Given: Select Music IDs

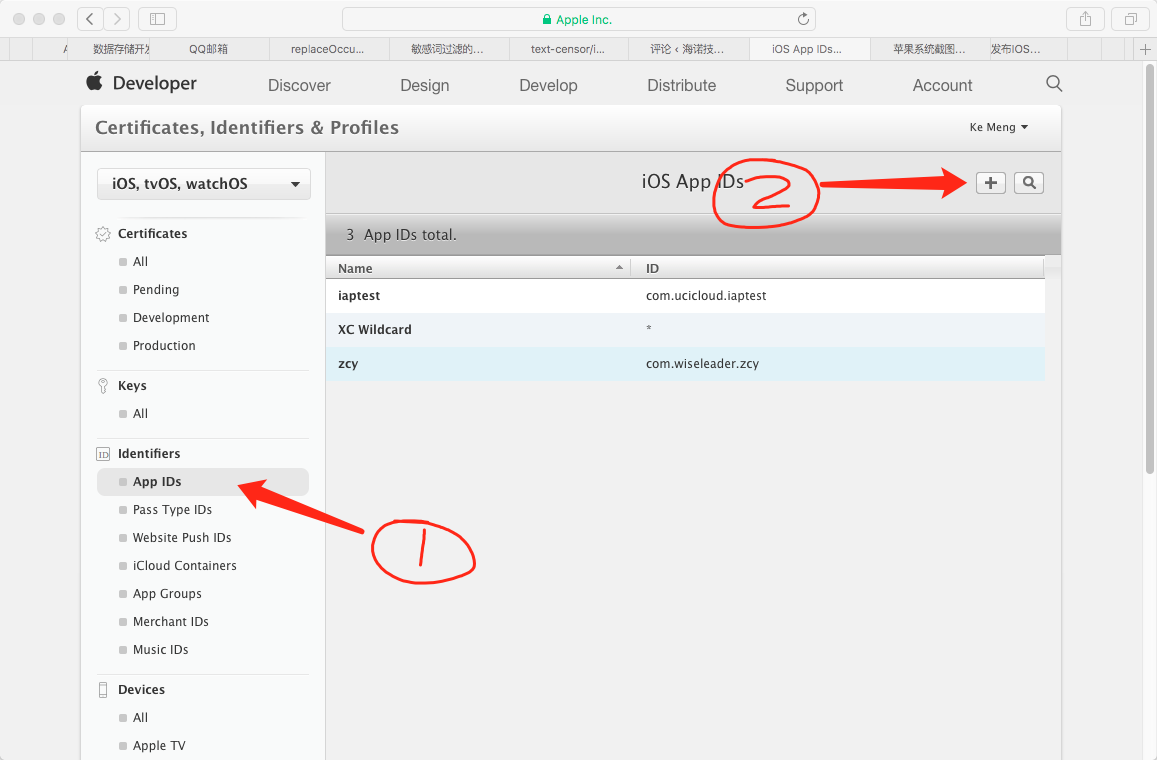Looking at the screenshot, I should coord(160,650).
